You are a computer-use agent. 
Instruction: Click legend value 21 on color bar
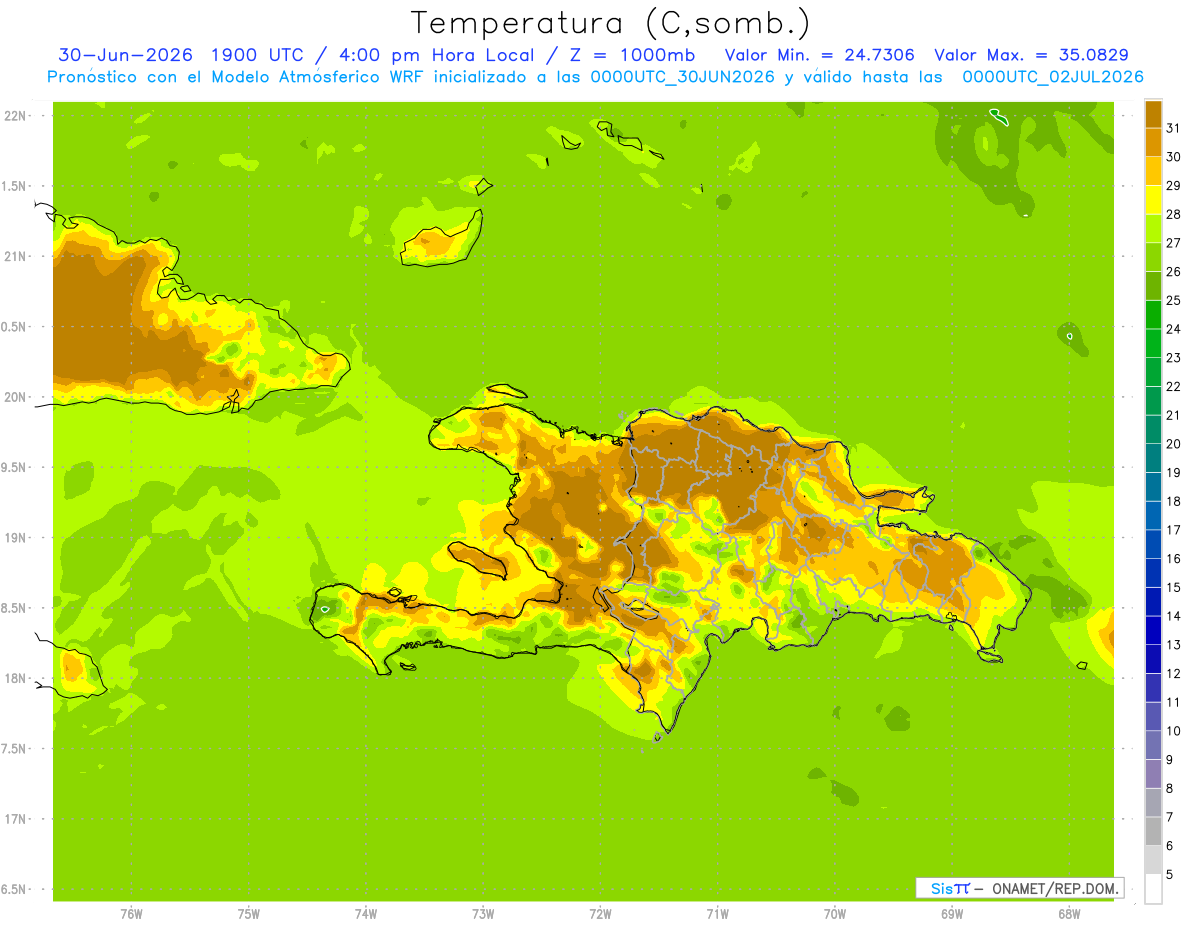tap(1173, 415)
